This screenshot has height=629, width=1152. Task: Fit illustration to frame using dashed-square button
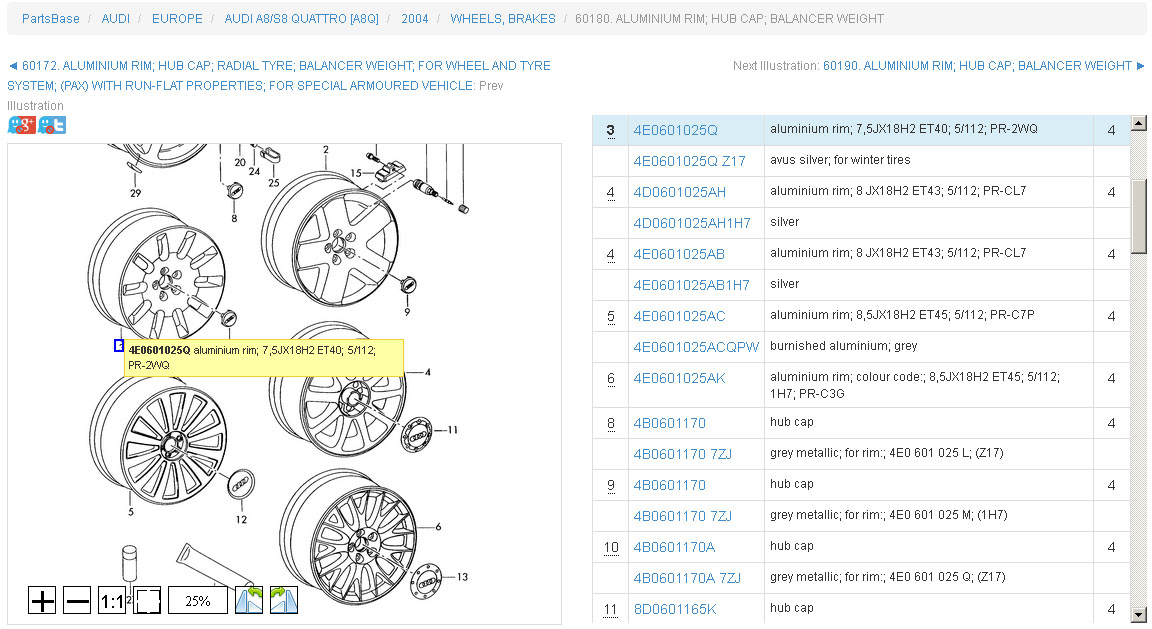(147, 600)
